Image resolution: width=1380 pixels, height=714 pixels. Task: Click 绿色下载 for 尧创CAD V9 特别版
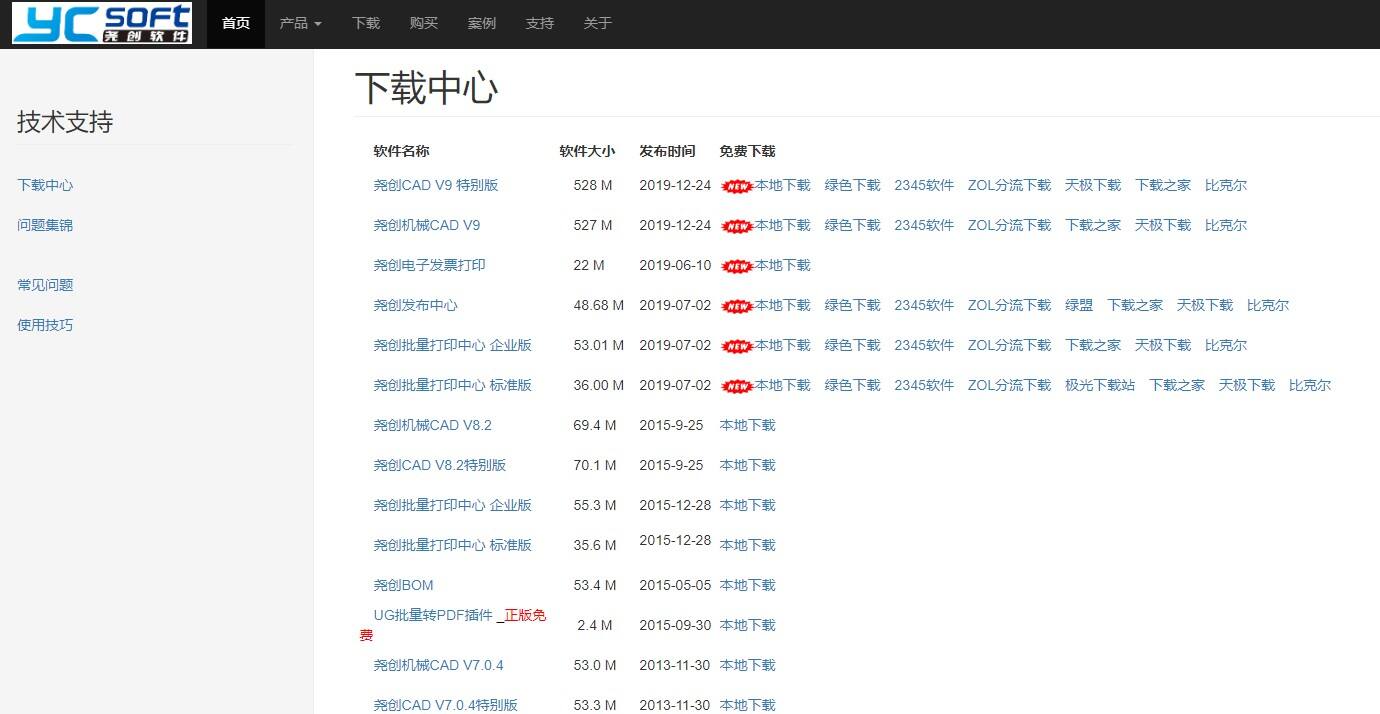click(852, 185)
